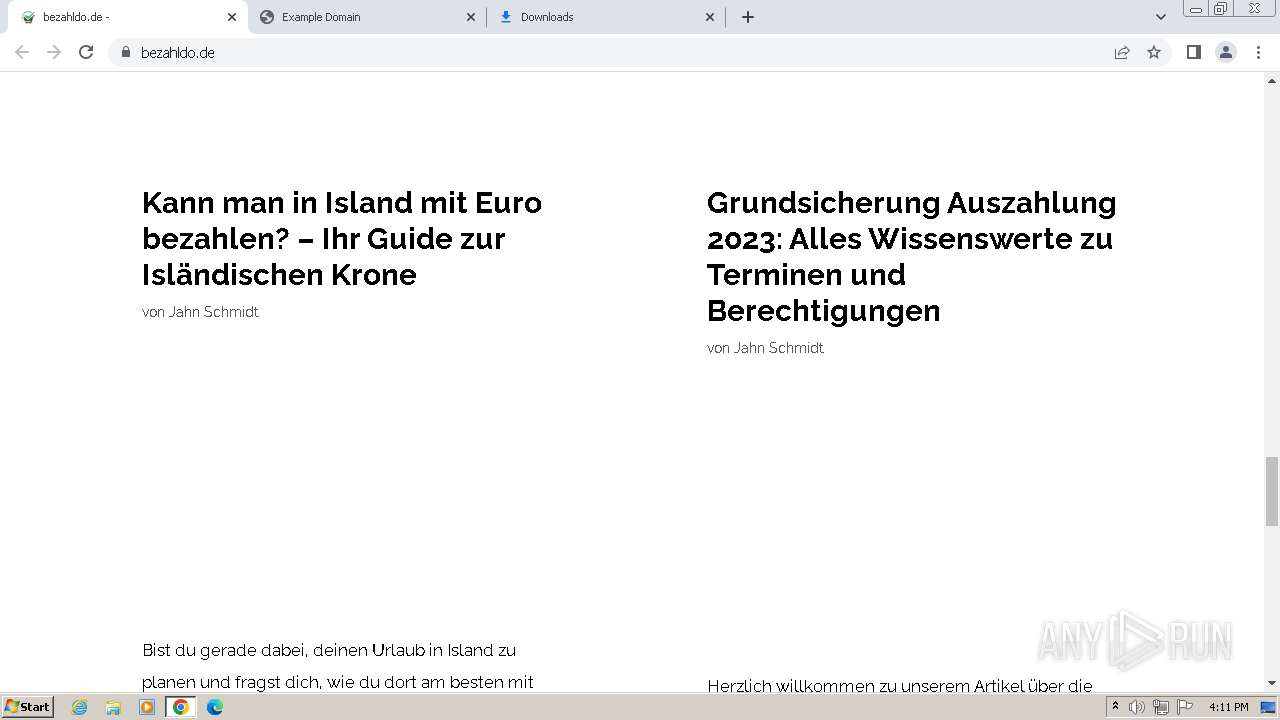Open the Windows Start menu
This screenshot has height=720, width=1280.
tap(28, 707)
